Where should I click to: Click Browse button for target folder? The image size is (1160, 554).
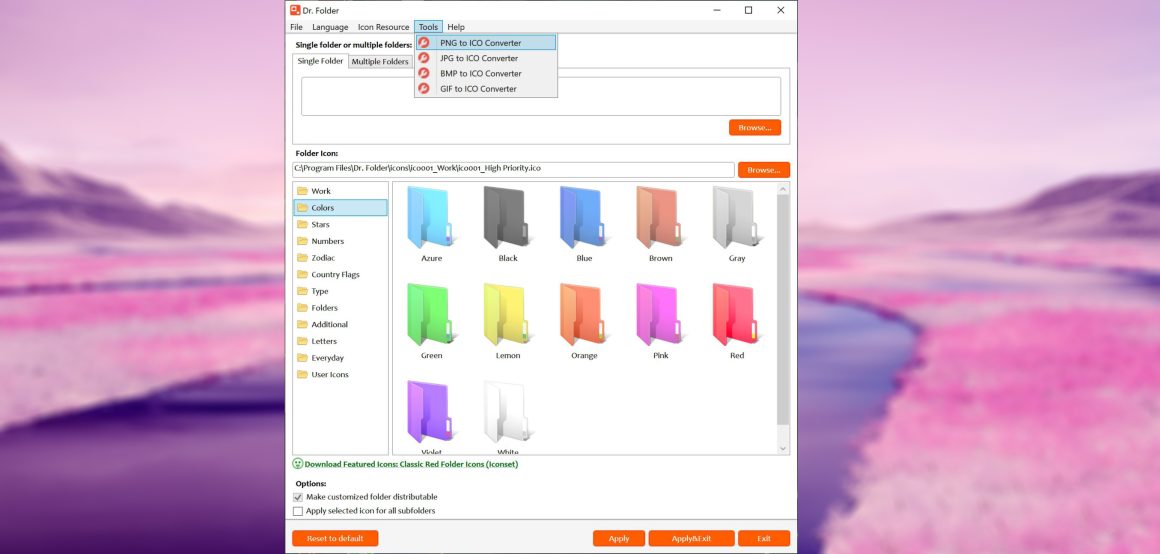click(x=755, y=128)
